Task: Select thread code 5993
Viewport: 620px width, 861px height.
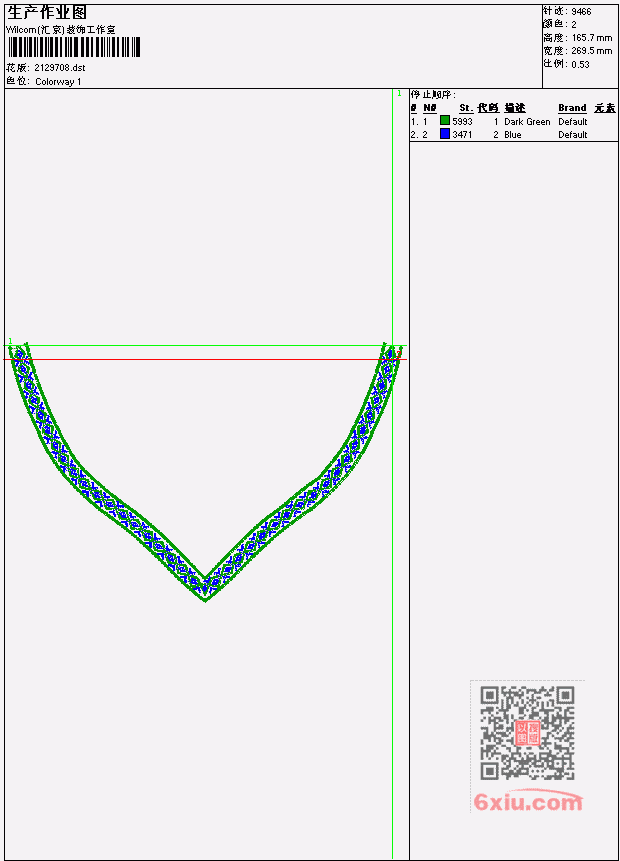Action: click(462, 121)
